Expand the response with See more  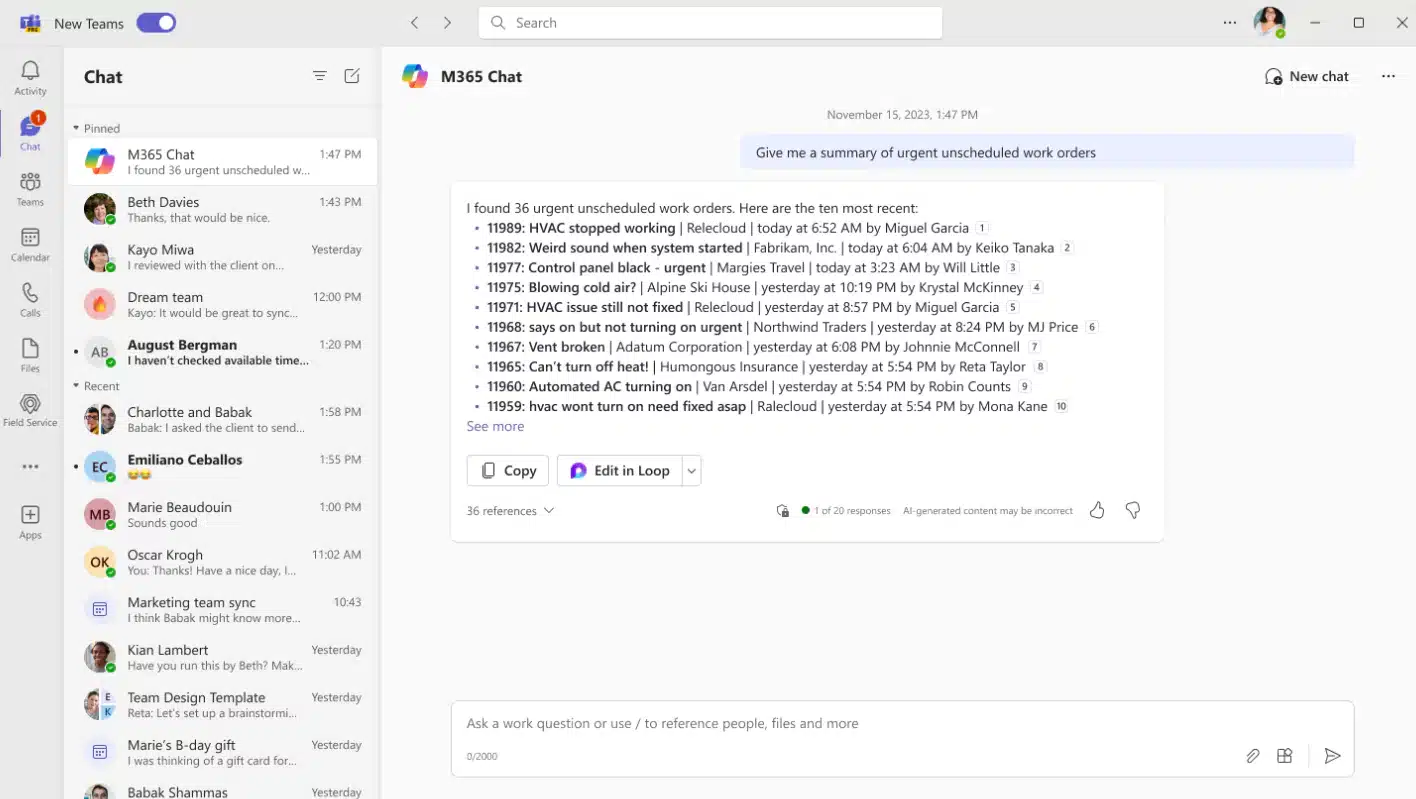pos(495,426)
